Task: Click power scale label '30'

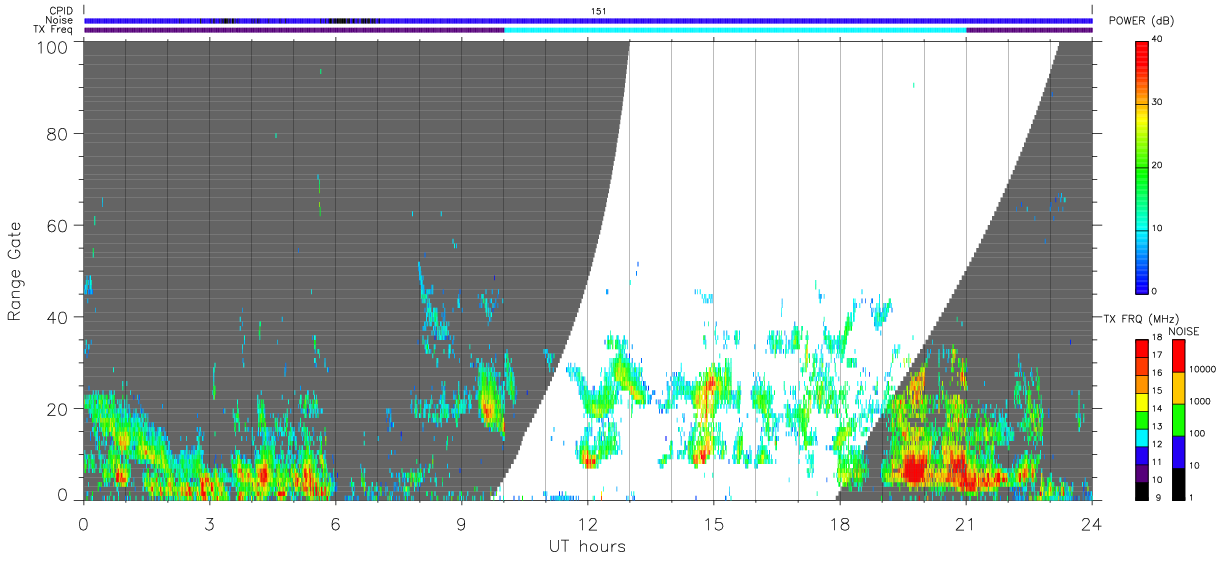Action: pyautogui.click(x=1158, y=103)
